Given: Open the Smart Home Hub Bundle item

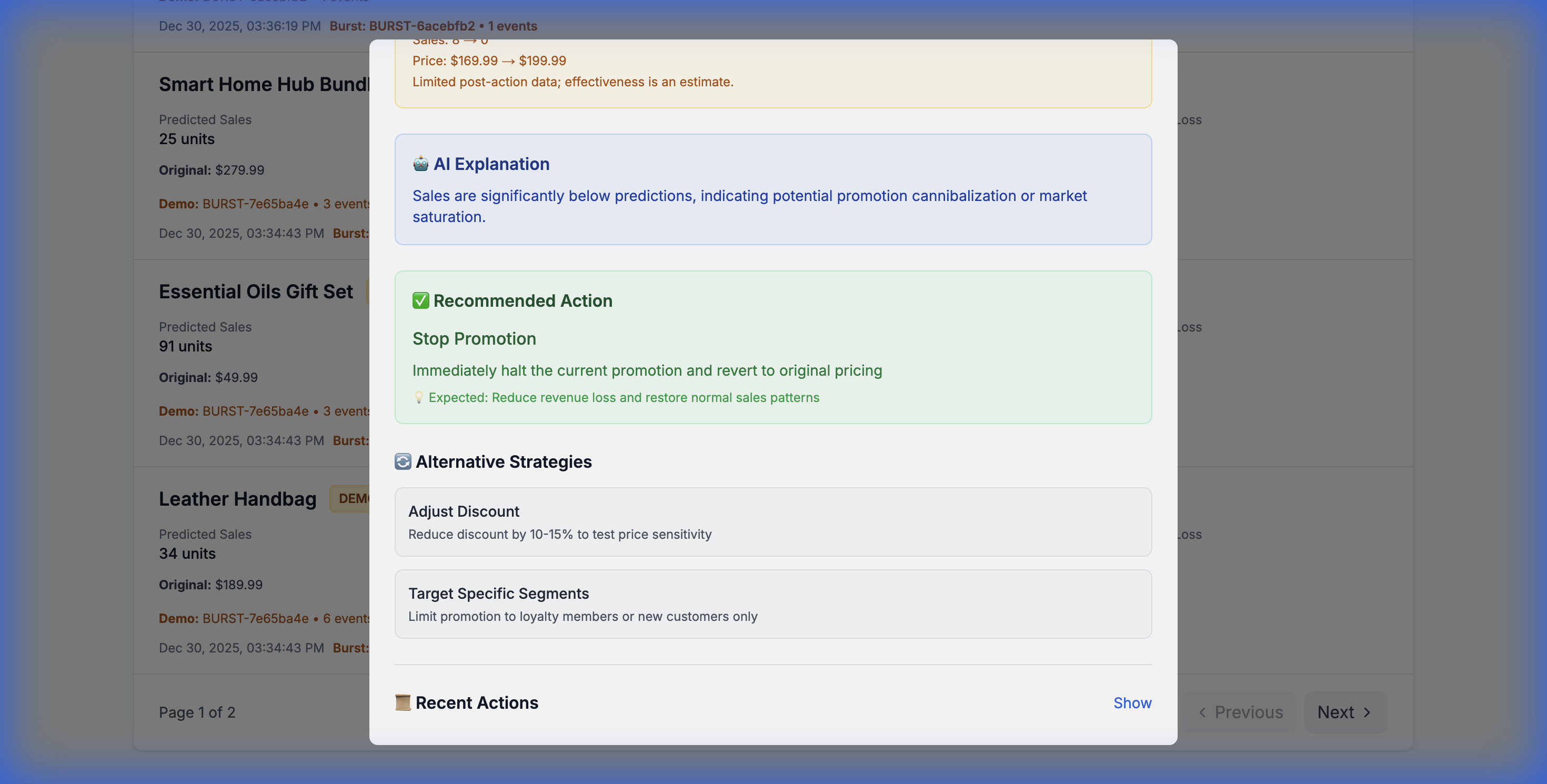Looking at the screenshot, I should pyautogui.click(x=264, y=85).
